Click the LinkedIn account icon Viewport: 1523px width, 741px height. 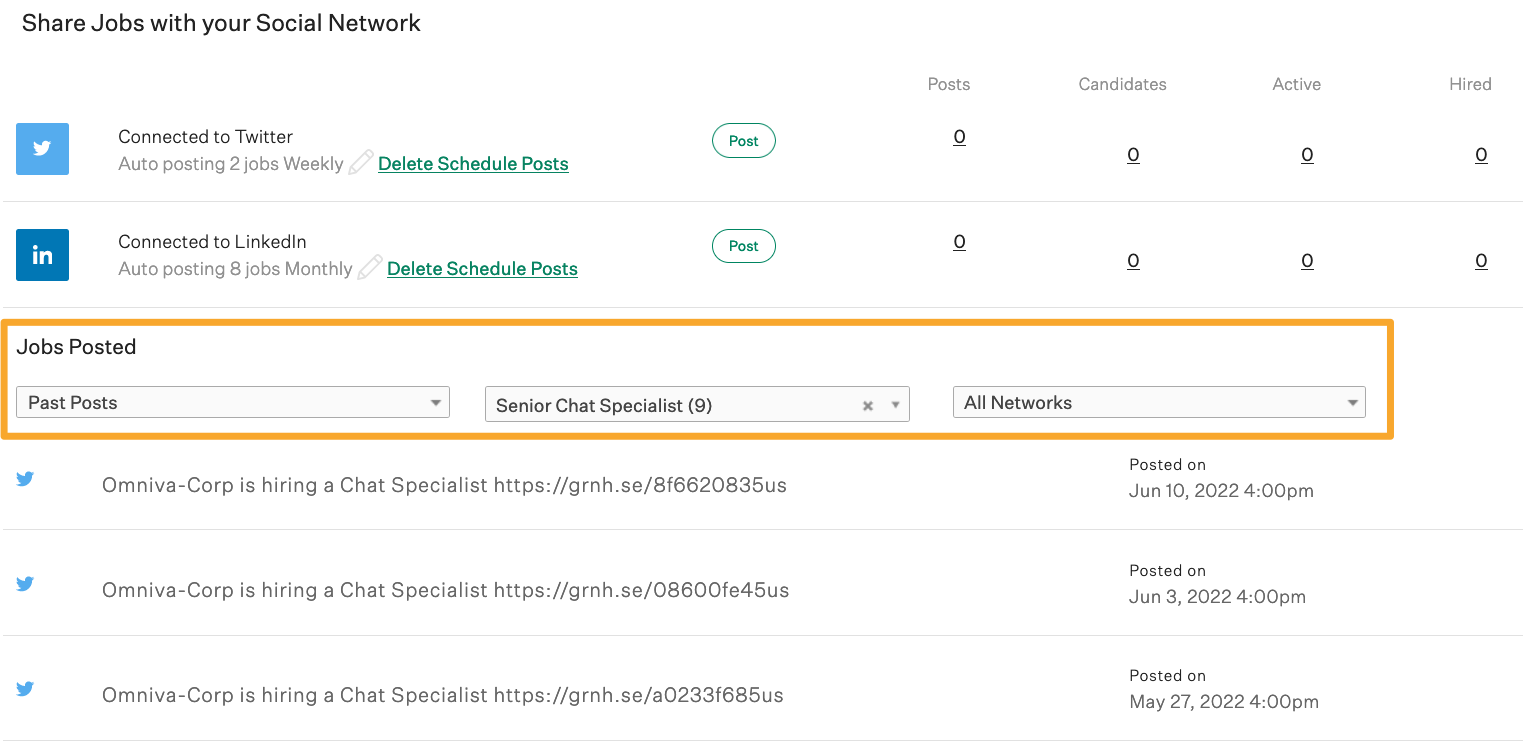[42, 254]
